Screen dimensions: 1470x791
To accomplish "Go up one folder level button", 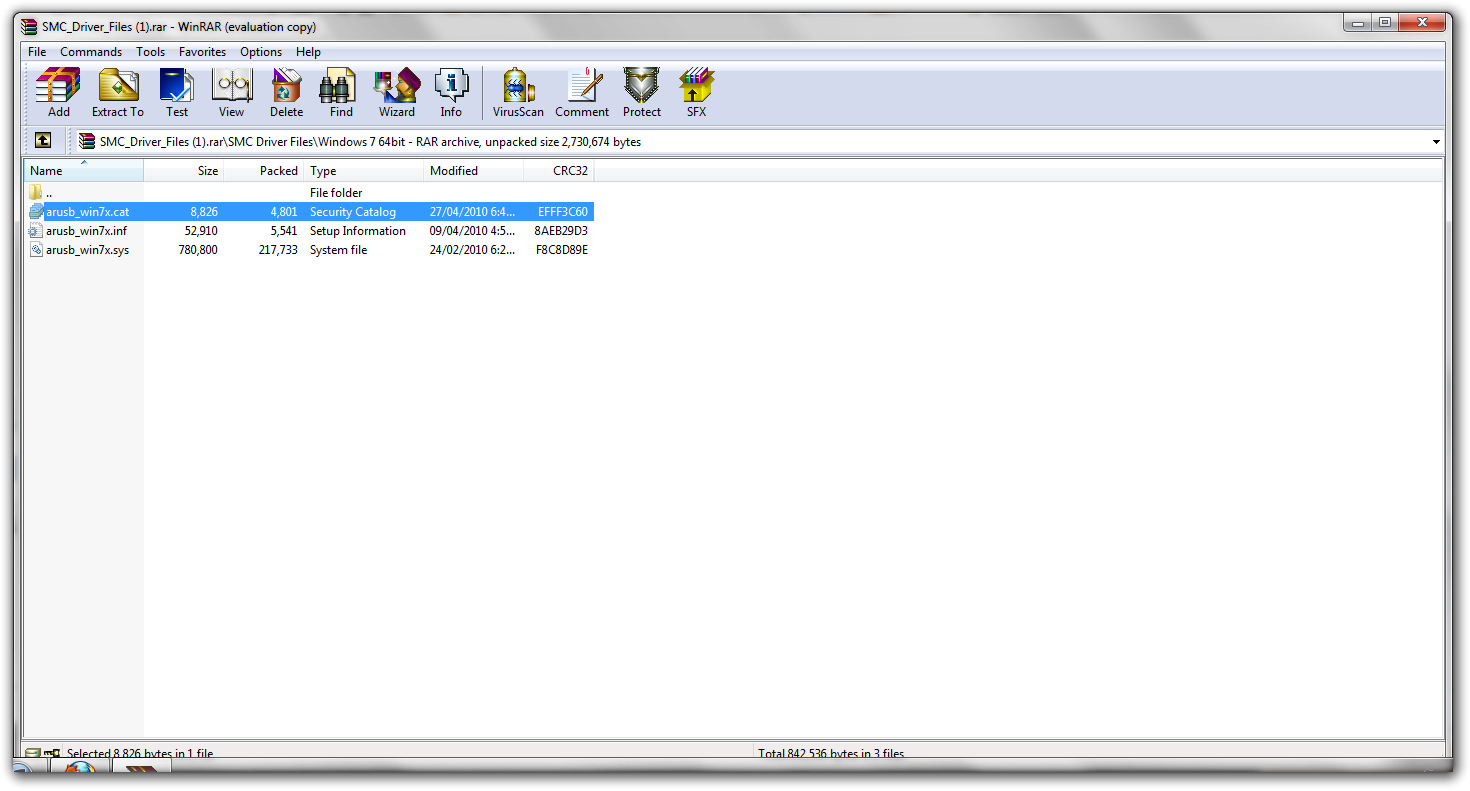I will (x=43, y=141).
